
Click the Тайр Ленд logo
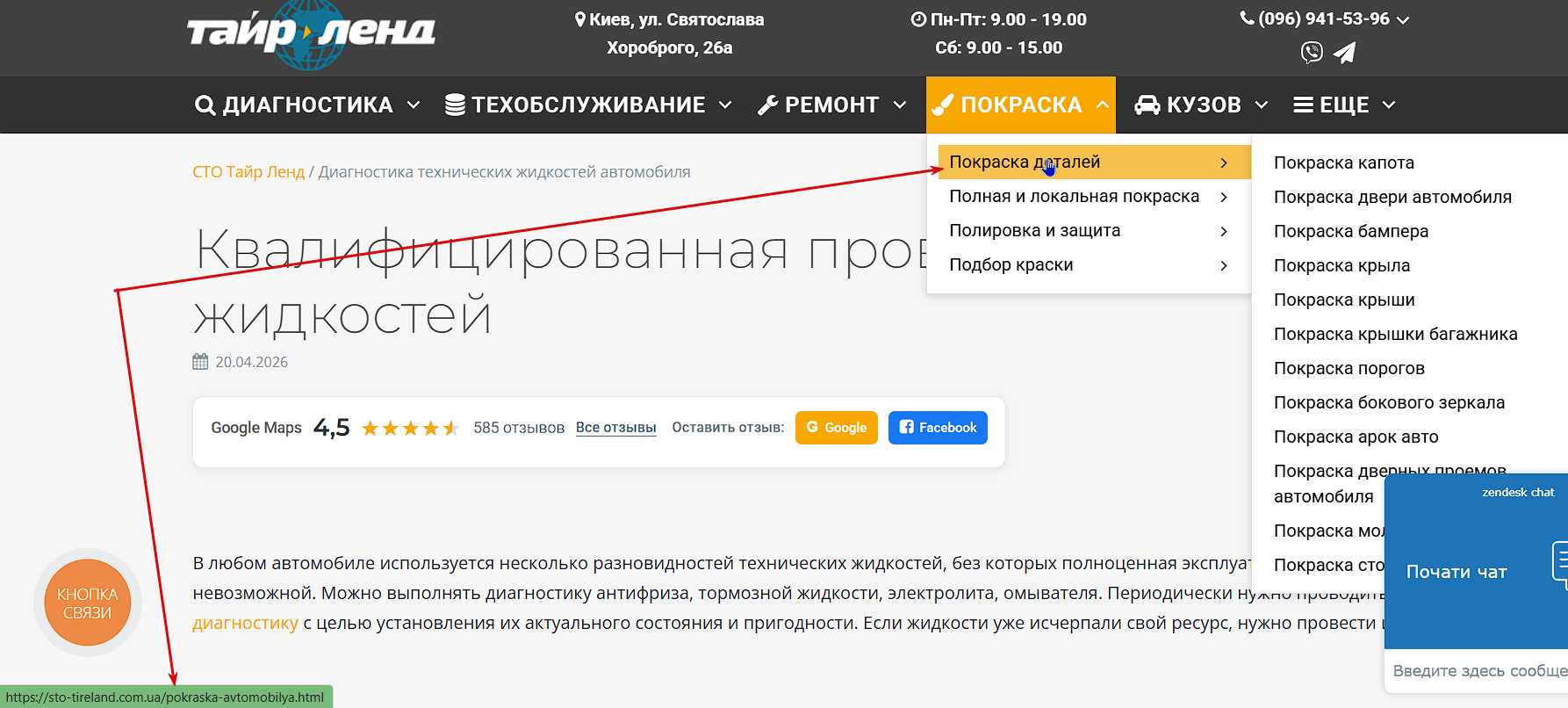pyautogui.click(x=311, y=35)
